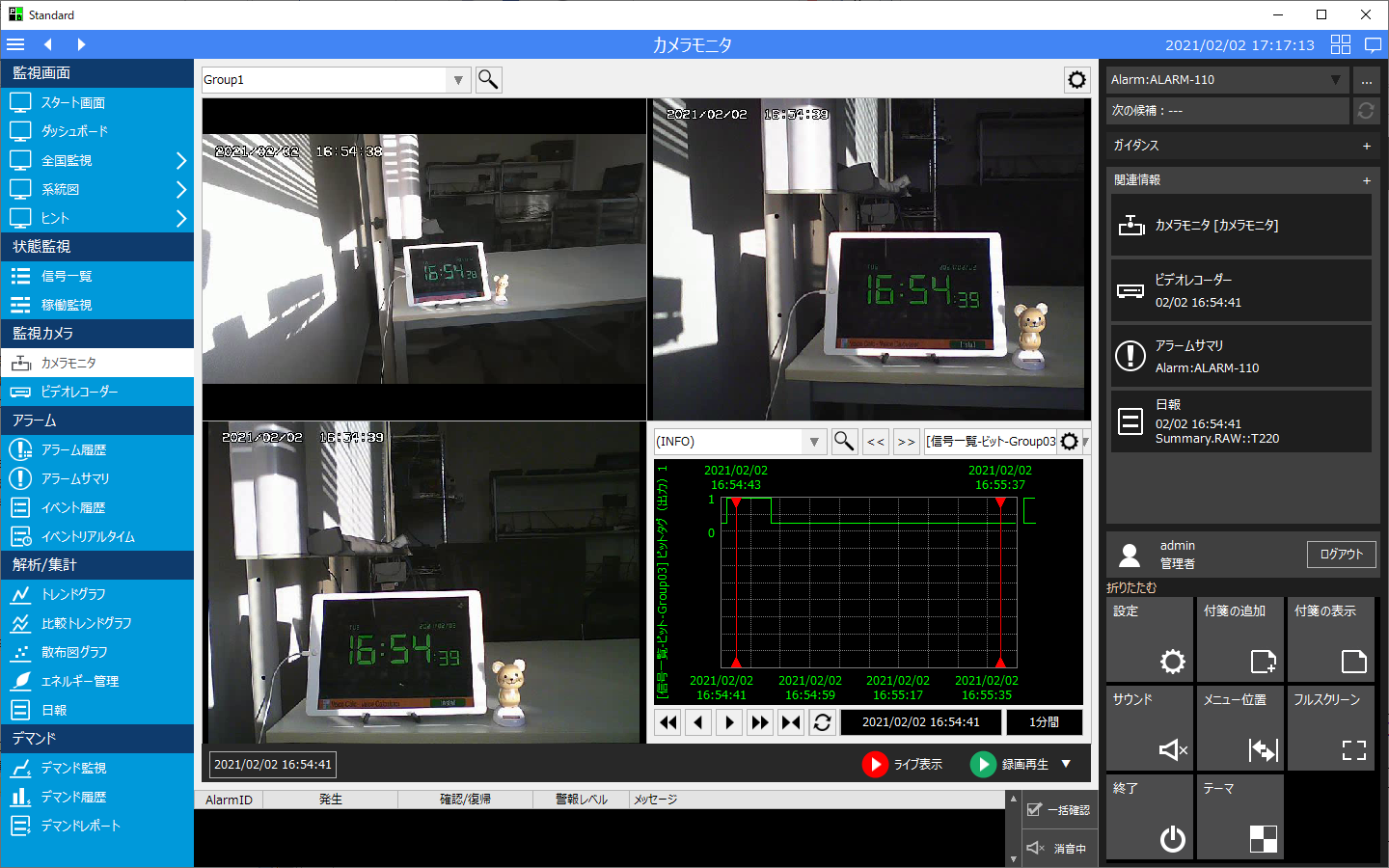Click the trend graph refresh icon

[x=822, y=722]
